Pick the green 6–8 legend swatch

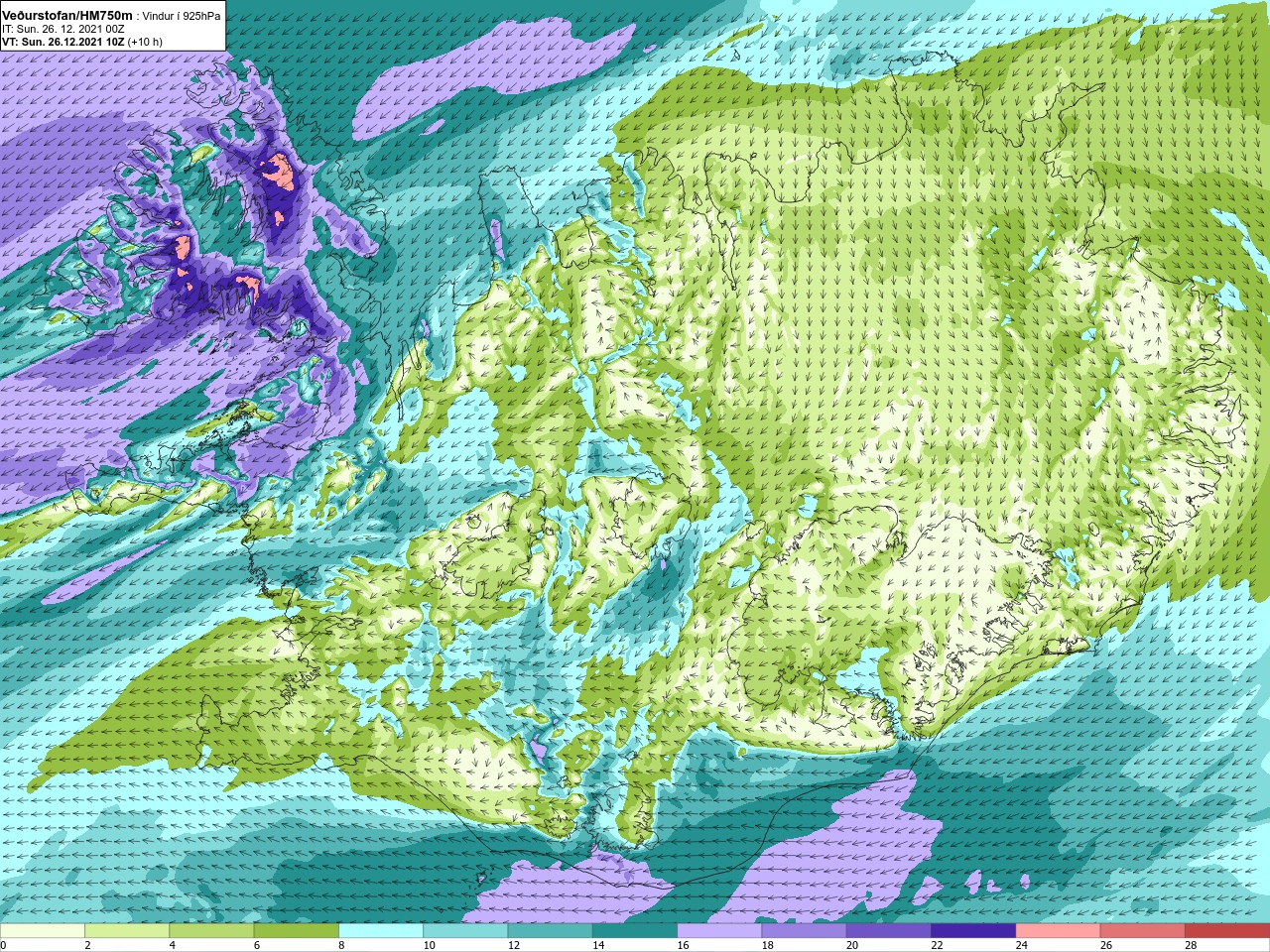[x=296, y=931]
